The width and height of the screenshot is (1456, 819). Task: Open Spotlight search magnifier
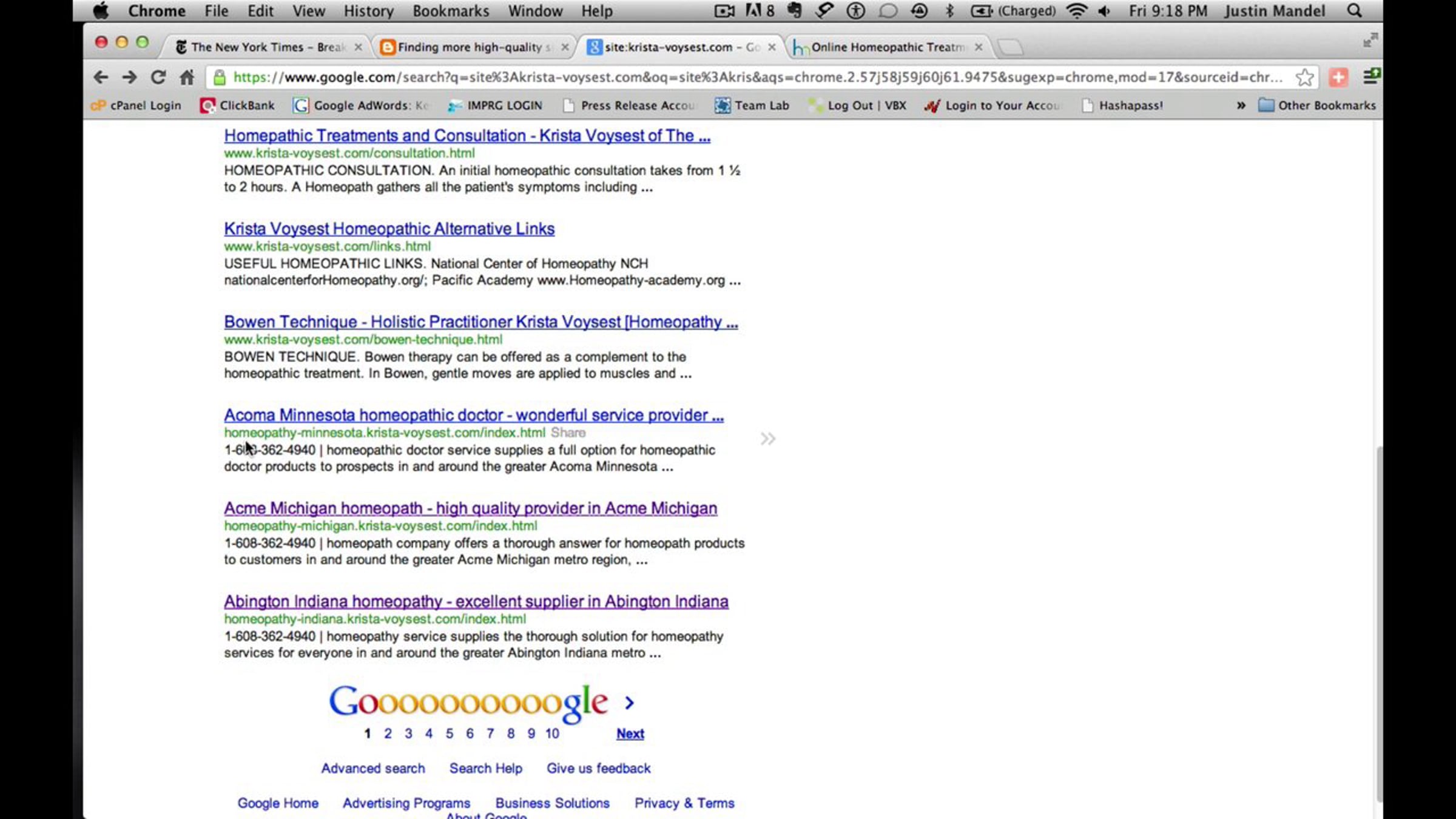pyautogui.click(x=1354, y=11)
